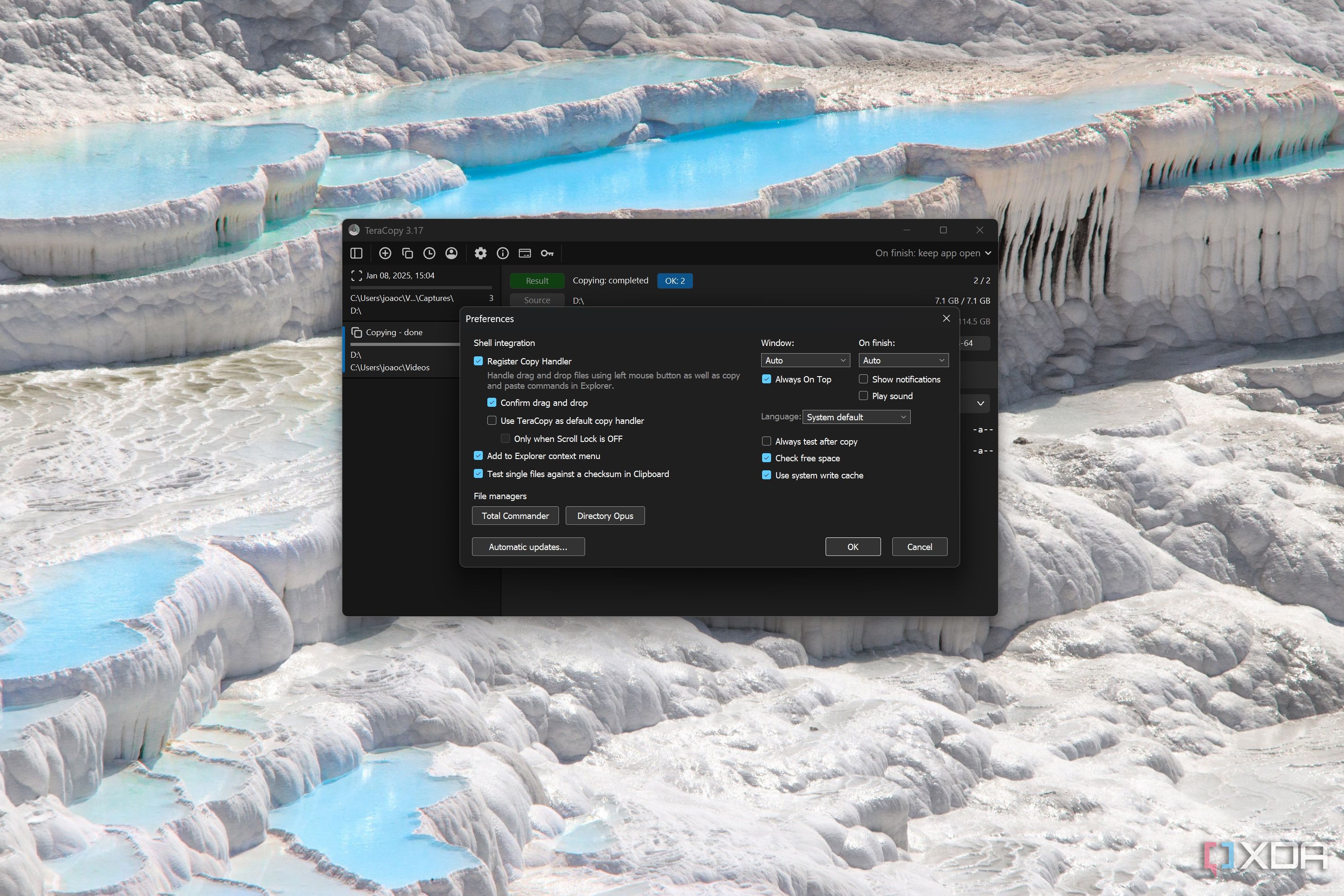Image resolution: width=1344 pixels, height=896 pixels.
Task: Click the Jan 08 job progress bar
Action: [421, 287]
